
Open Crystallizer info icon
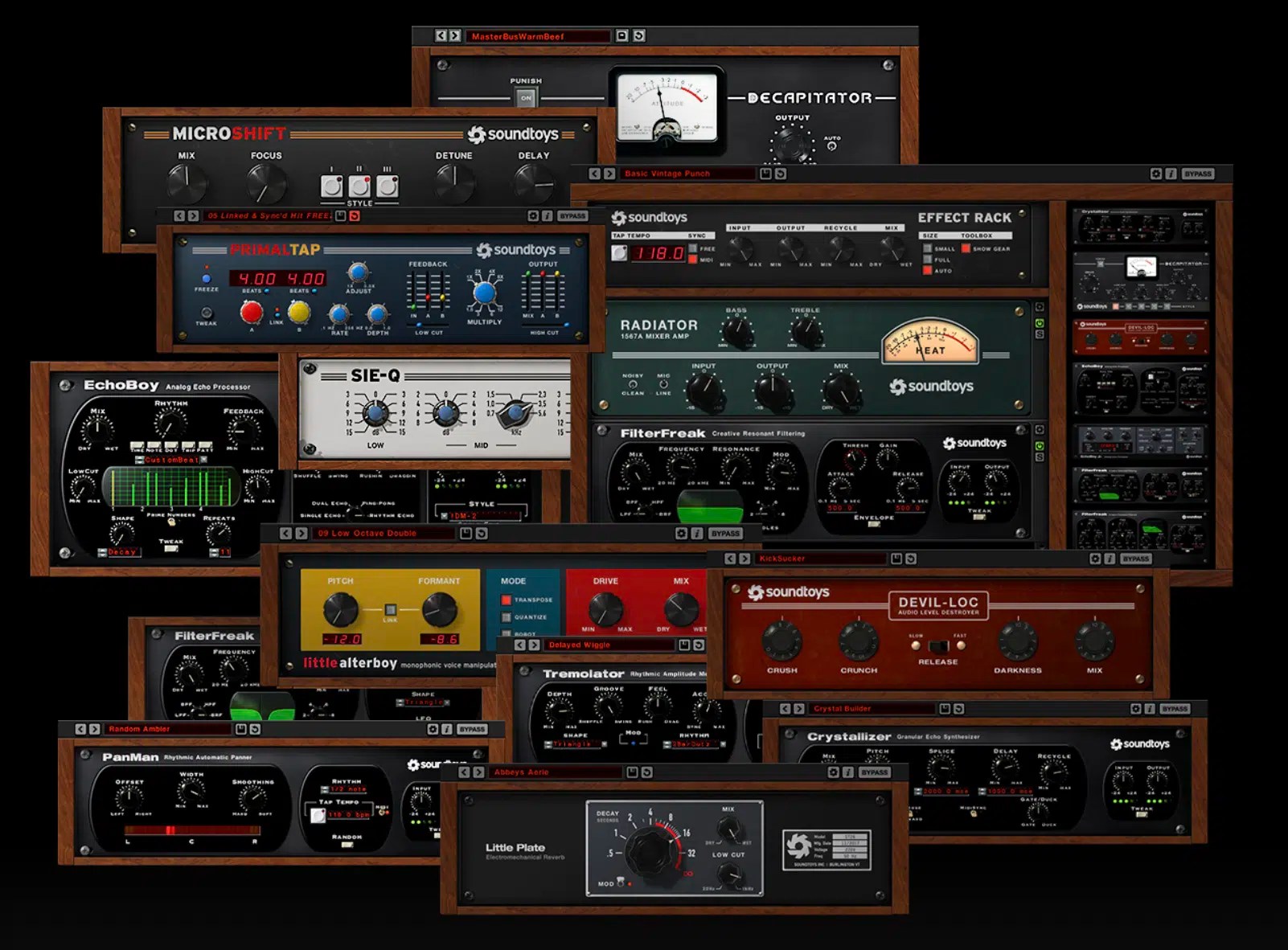point(1150,709)
